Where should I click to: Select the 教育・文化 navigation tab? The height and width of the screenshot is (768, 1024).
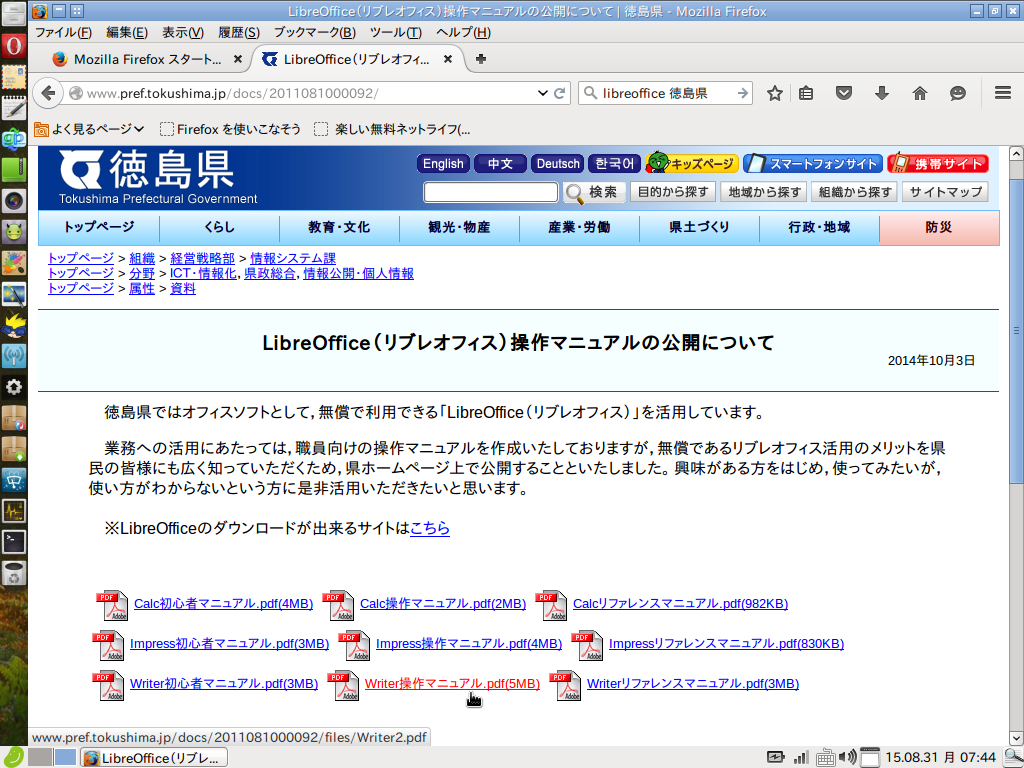pyautogui.click(x=339, y=227)
